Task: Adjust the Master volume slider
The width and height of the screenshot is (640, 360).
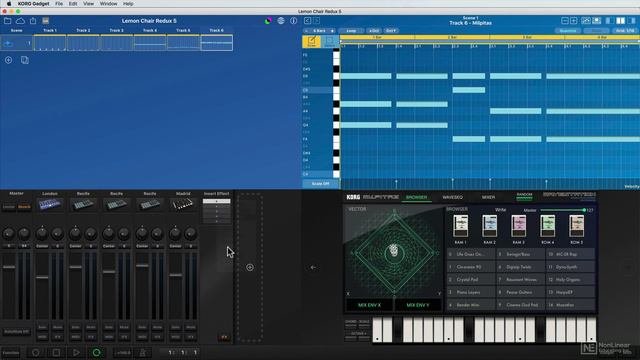Action: (562, 210)
